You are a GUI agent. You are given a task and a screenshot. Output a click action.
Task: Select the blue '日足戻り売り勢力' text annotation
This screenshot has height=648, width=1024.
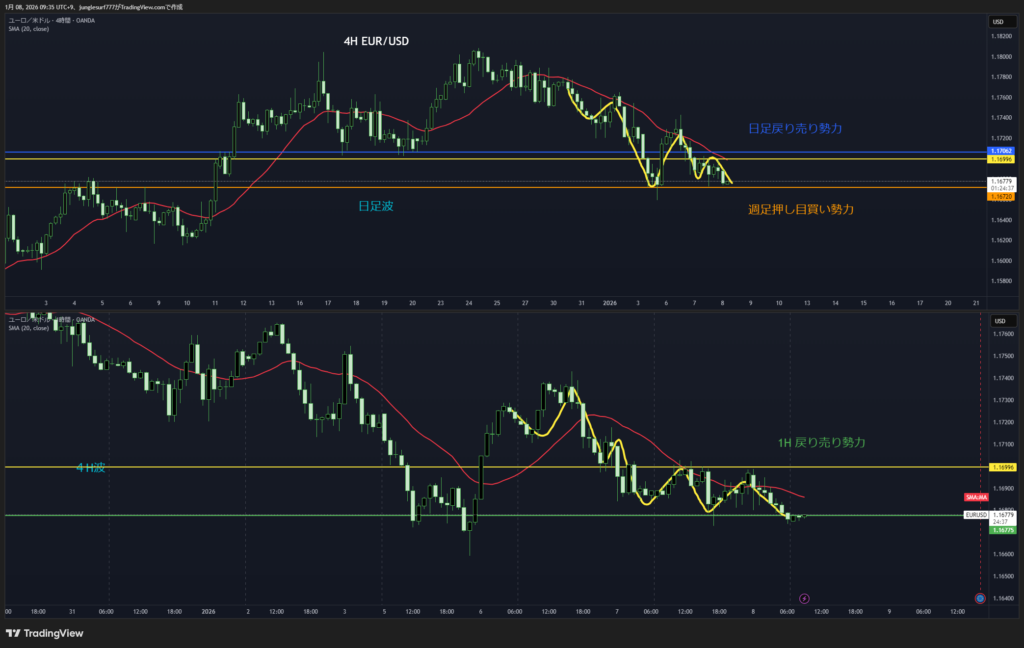coord(795,129)
